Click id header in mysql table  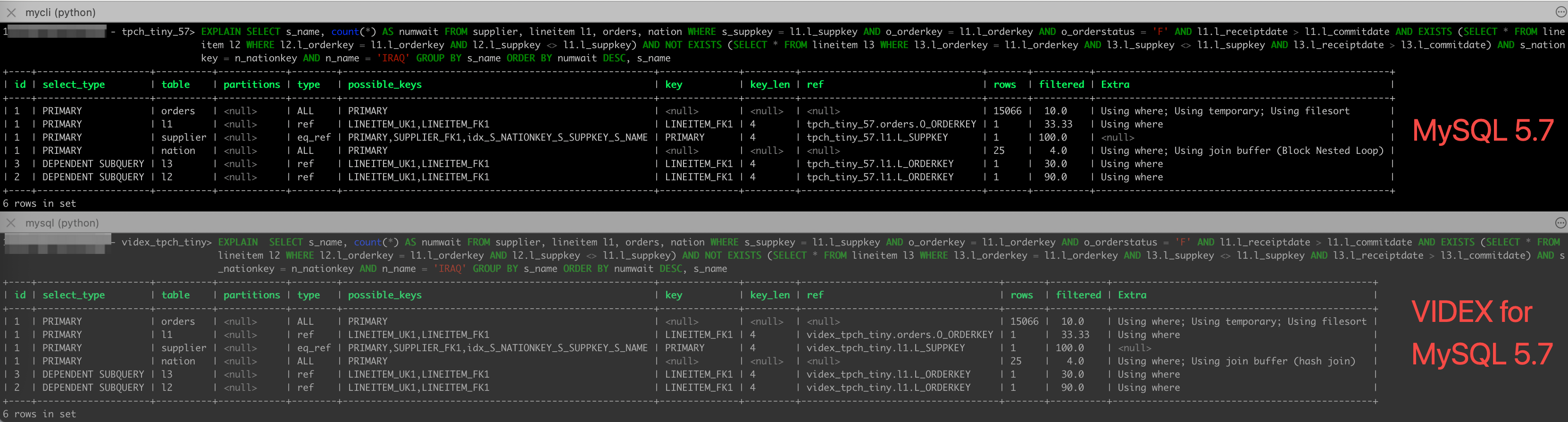(20, 295)
